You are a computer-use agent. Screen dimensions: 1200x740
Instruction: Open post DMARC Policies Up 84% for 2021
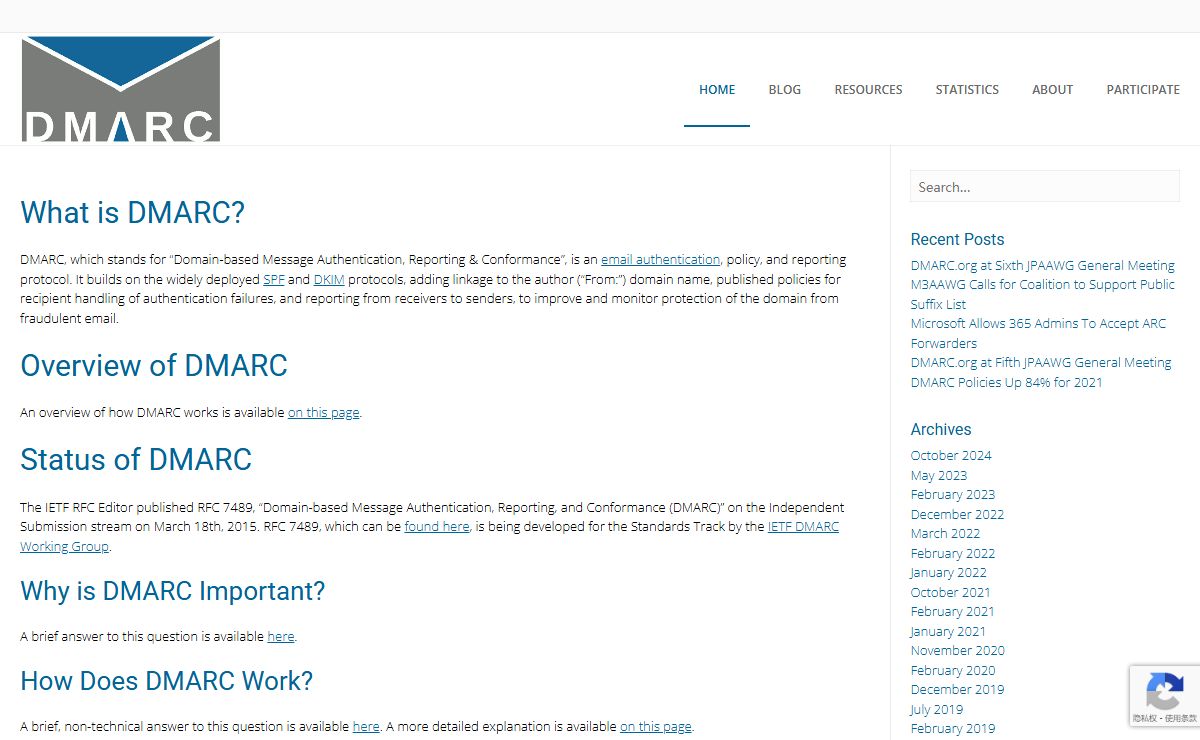point(1006,382)
